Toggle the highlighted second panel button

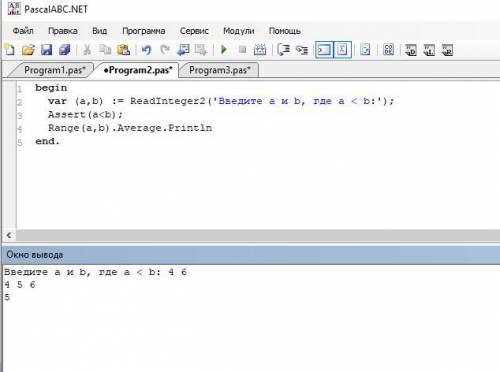point(342,50)
